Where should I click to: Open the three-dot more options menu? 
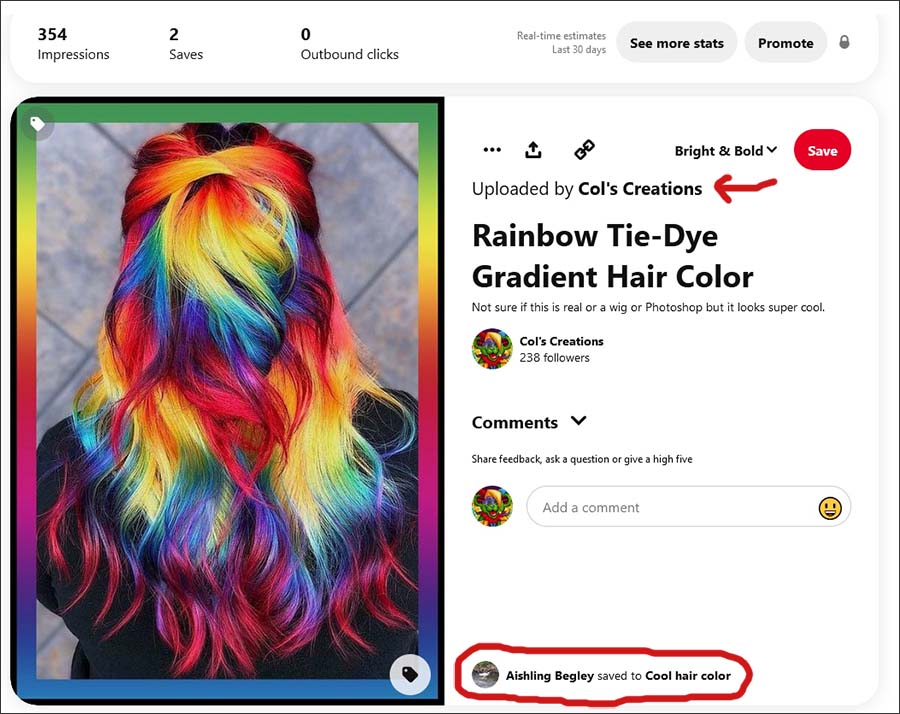click(492, 150)
